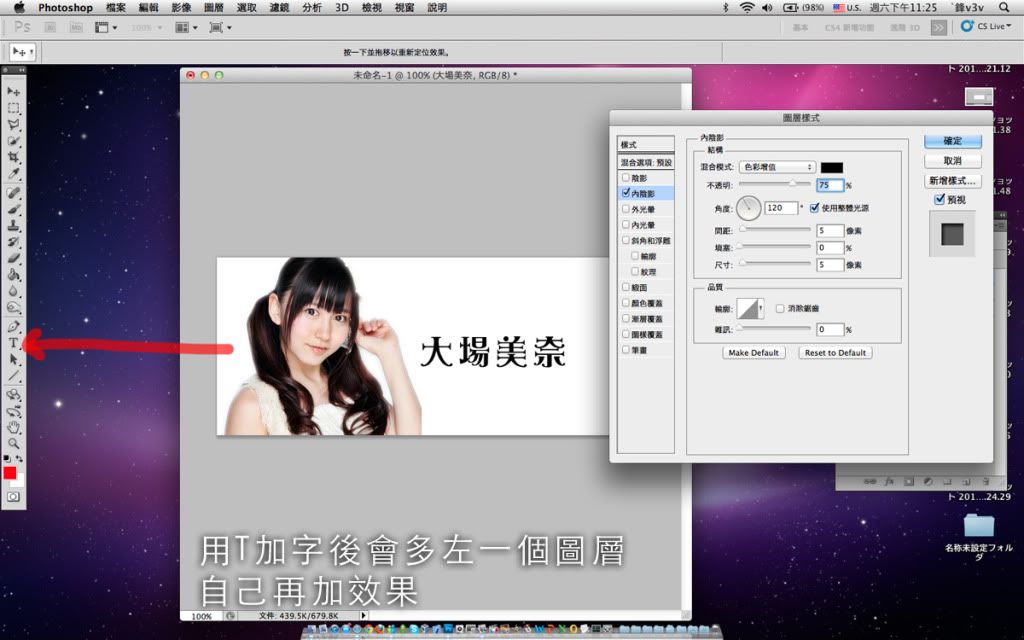
Task: Open the 輪廓 contour picker dropdown
Action: coord(761,309)
